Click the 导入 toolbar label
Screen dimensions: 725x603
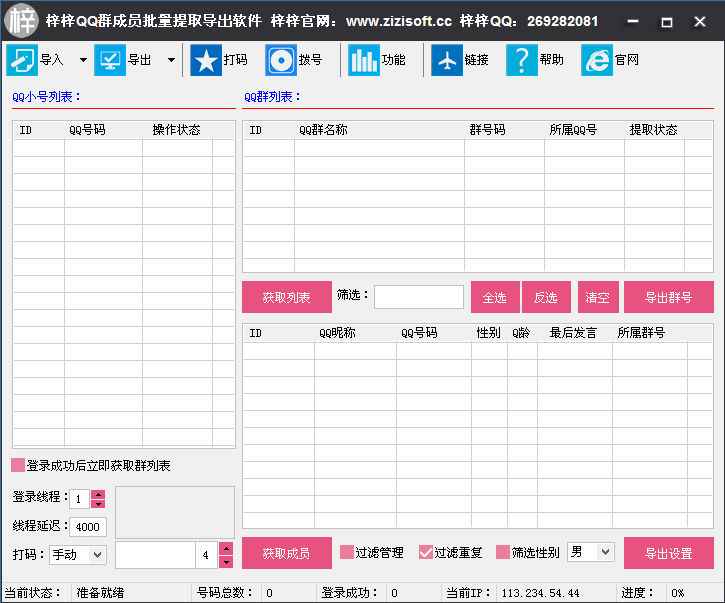coord(52,60)
